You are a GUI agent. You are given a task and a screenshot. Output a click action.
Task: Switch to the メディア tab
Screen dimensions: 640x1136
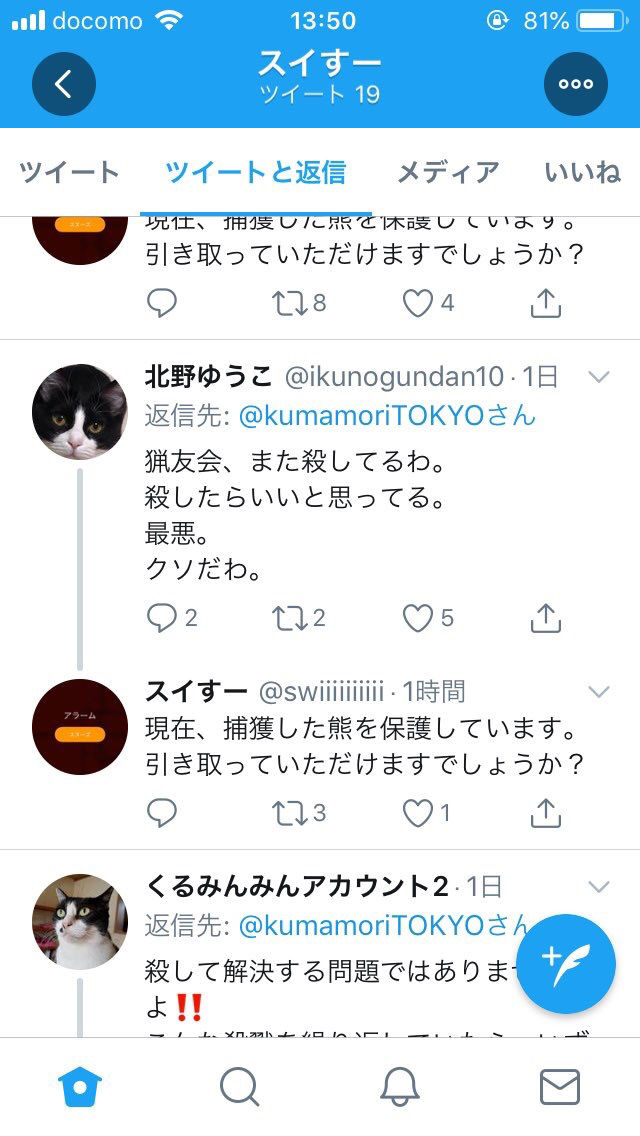[448, 172]
